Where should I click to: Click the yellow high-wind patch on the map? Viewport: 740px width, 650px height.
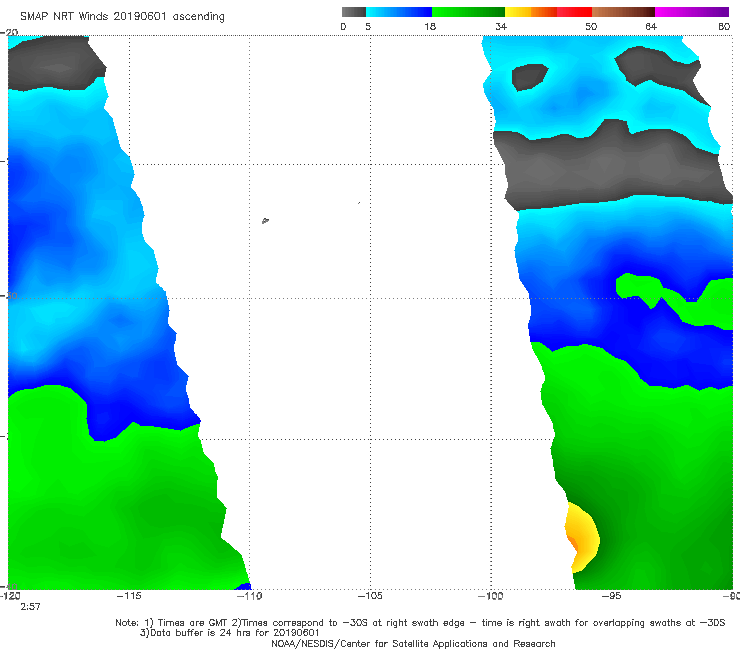tap(583, 537)
